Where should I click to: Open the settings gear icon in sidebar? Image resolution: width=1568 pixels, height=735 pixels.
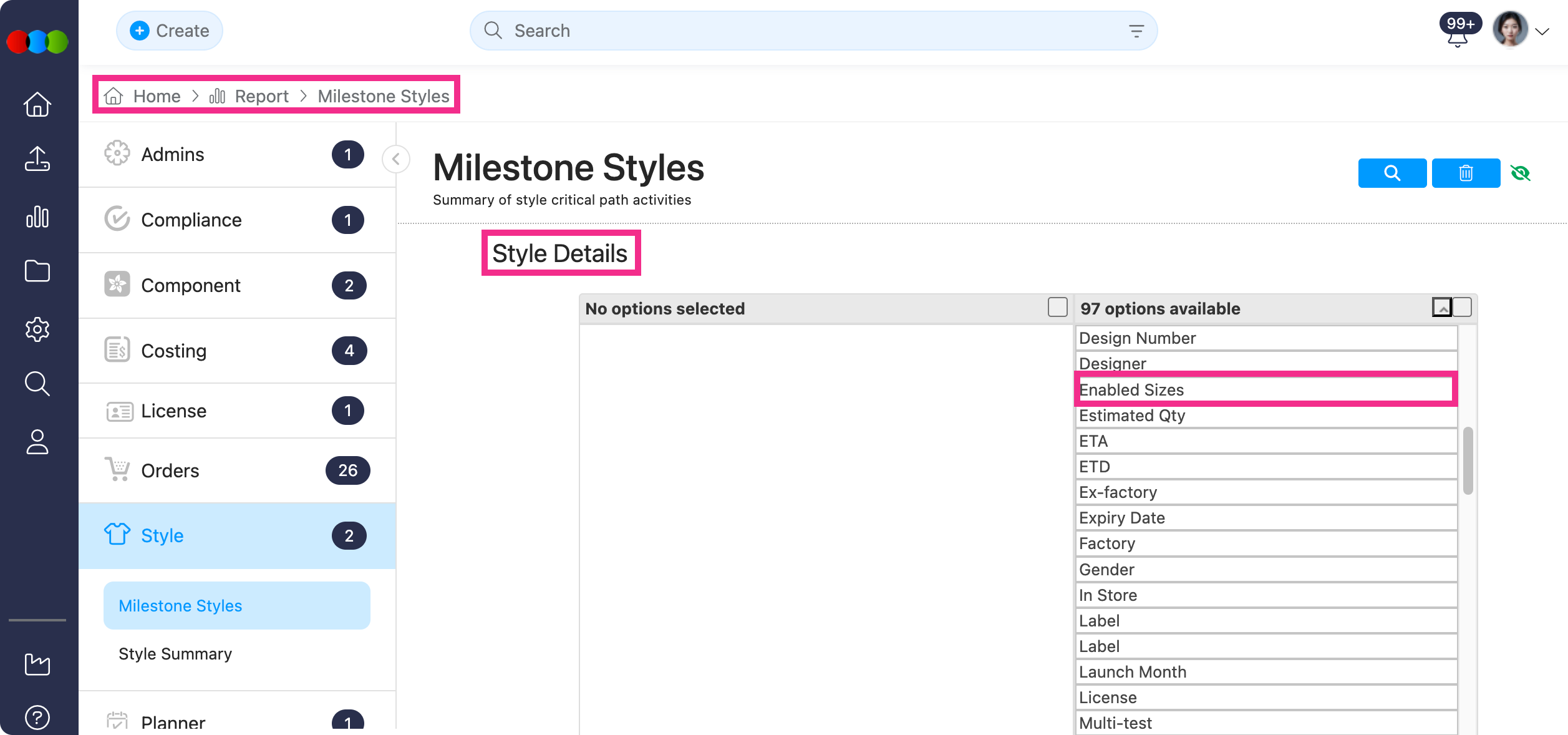(37, 329)
